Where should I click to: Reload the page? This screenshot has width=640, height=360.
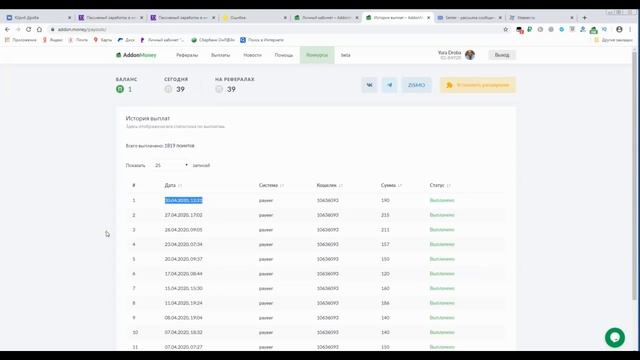tap(29, 29)
